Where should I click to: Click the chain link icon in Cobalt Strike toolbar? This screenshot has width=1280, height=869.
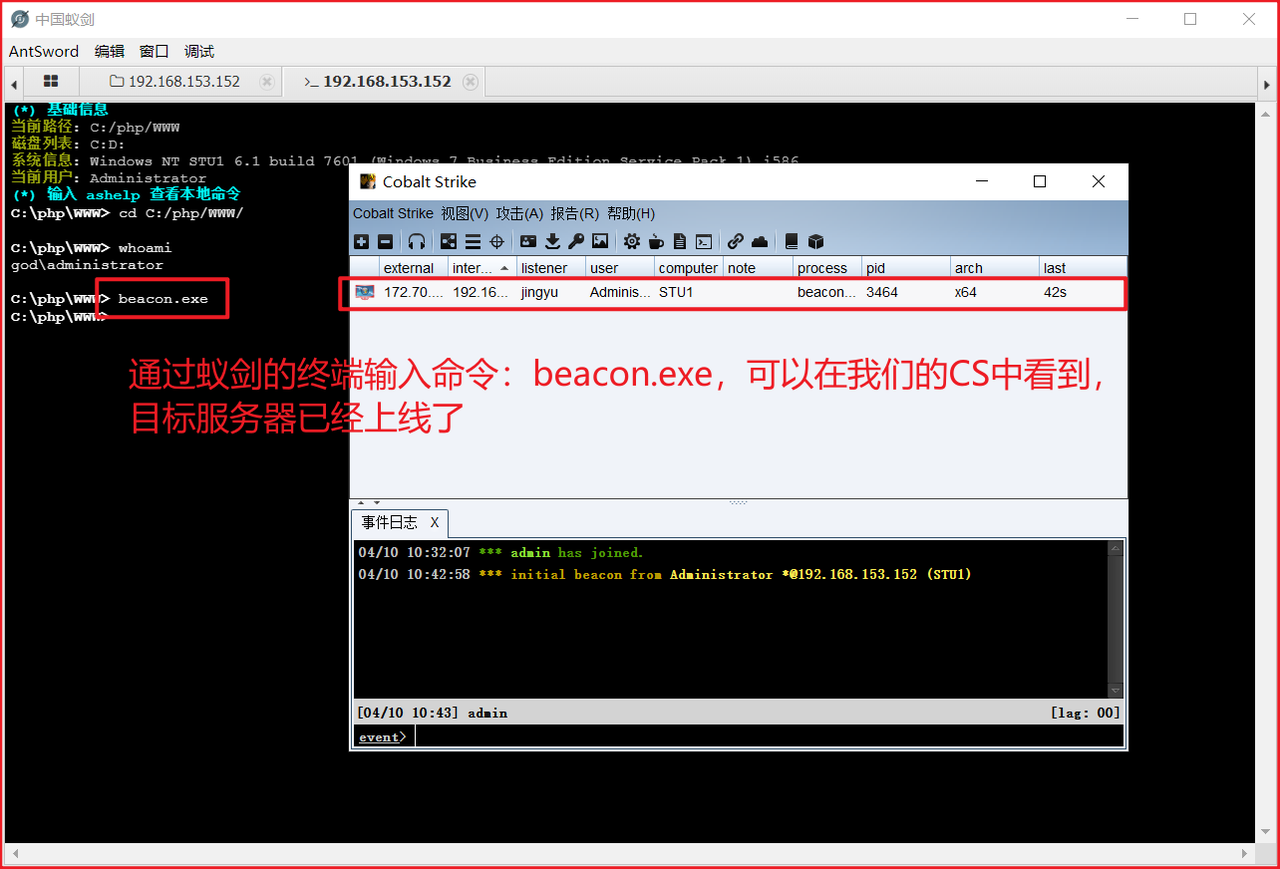click(x=735, y=241)
